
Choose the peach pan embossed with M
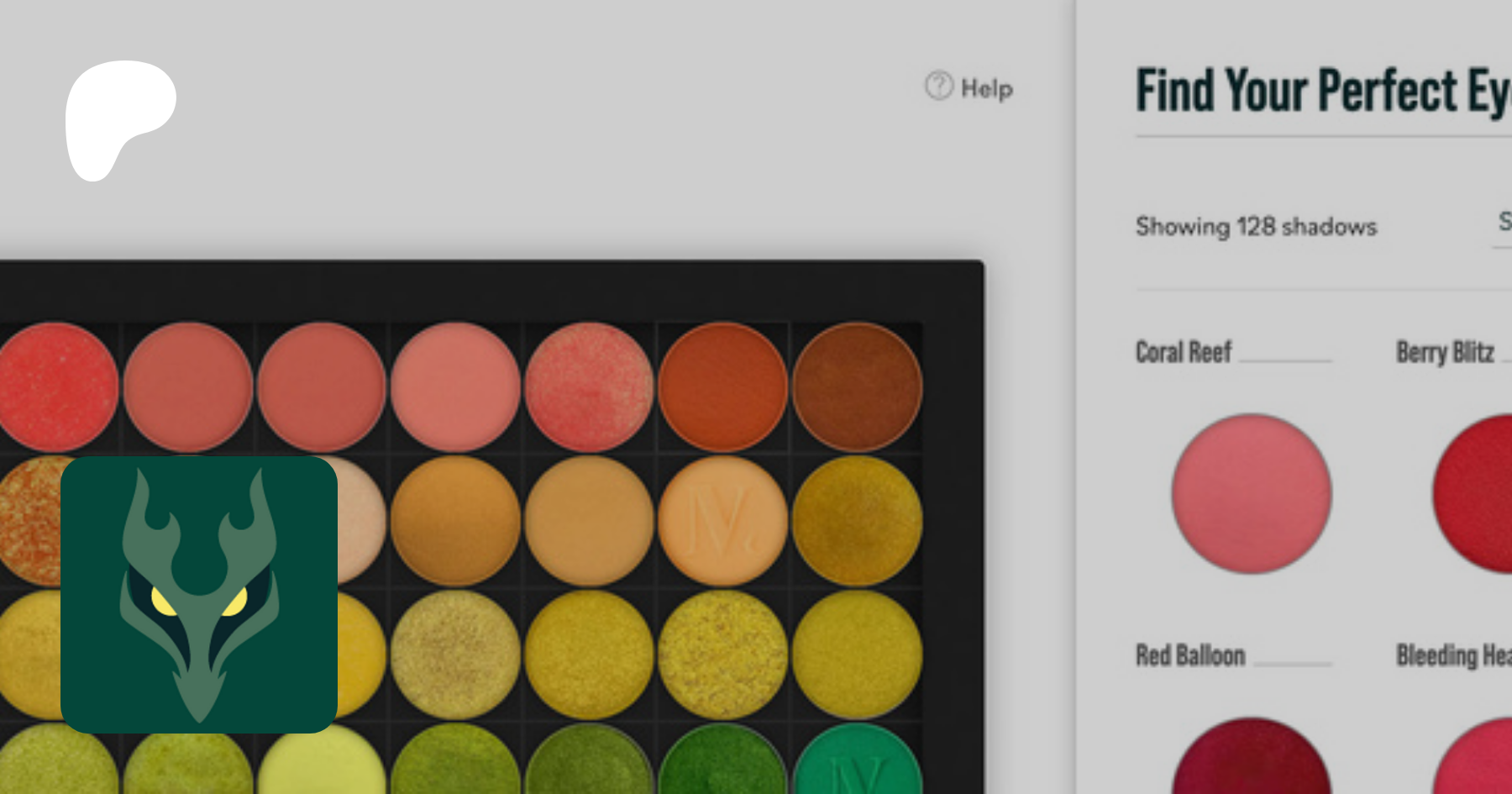click(x=722, y=521)
